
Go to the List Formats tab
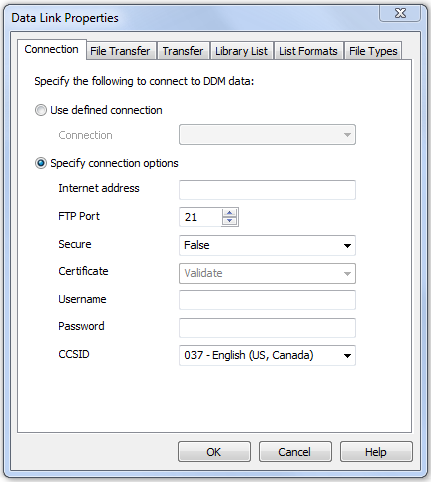click(308, 51)
